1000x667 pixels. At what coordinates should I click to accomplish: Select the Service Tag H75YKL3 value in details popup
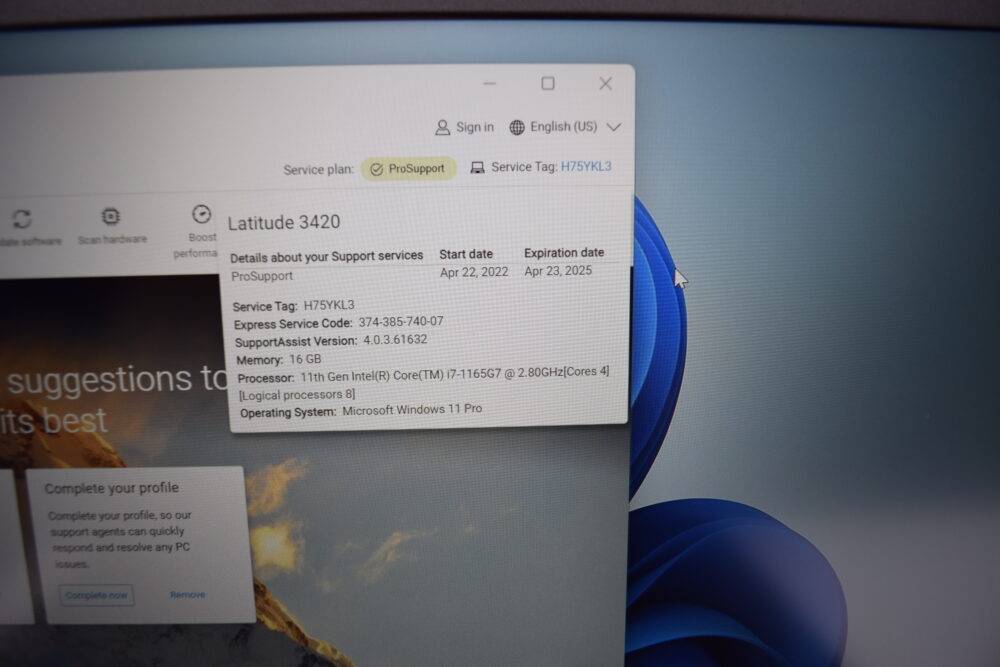tap(328, 305)
